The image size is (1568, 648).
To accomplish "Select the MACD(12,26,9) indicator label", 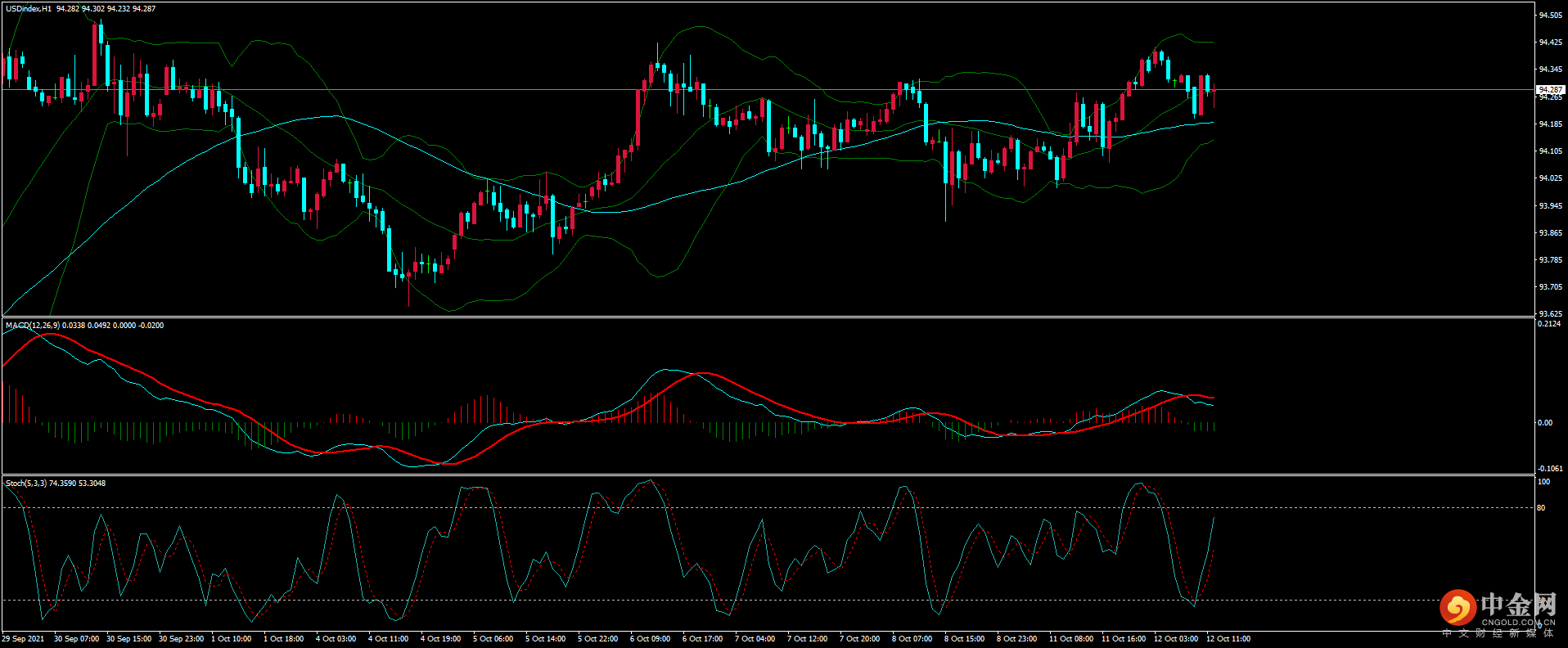I will 33,326.
